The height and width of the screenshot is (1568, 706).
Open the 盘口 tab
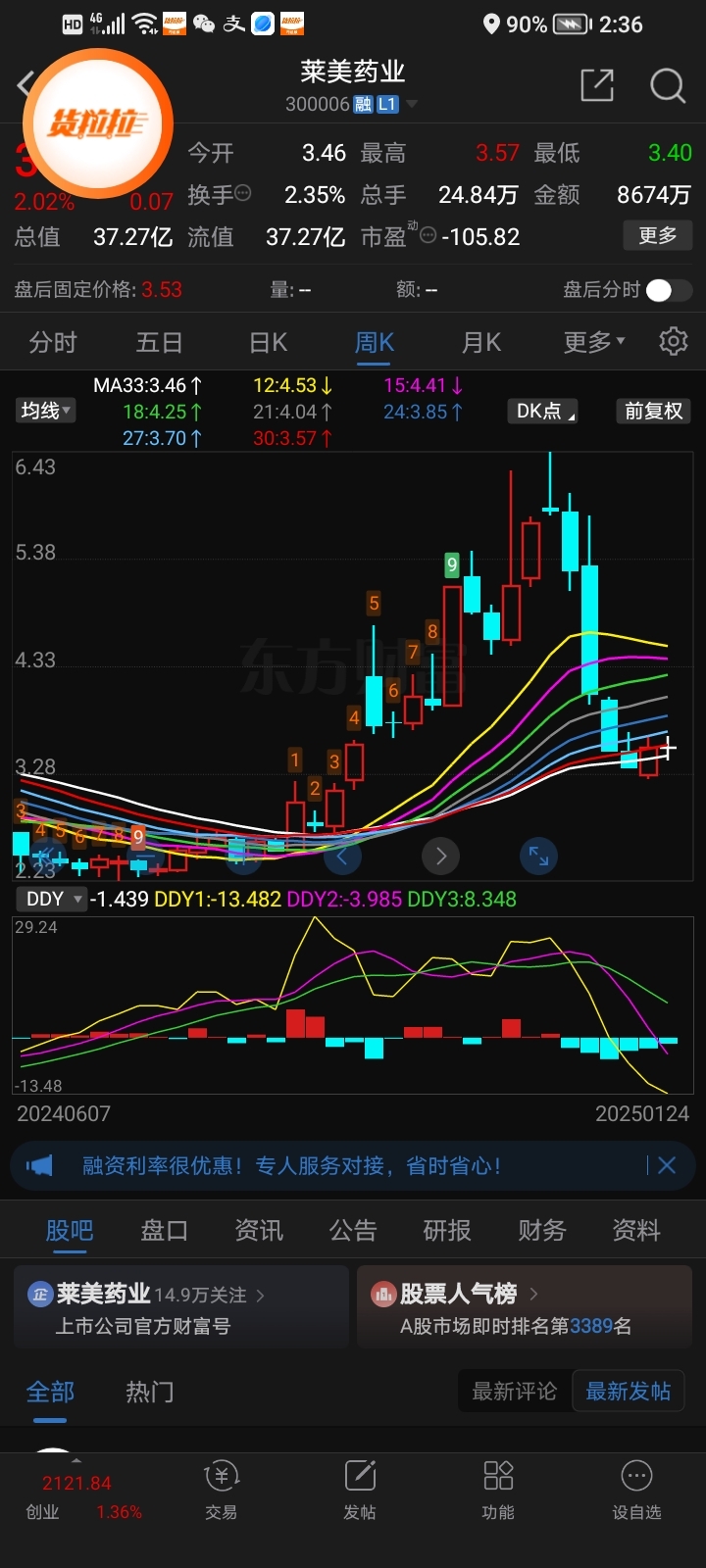pyautogui.click(x=164, y=1230)
